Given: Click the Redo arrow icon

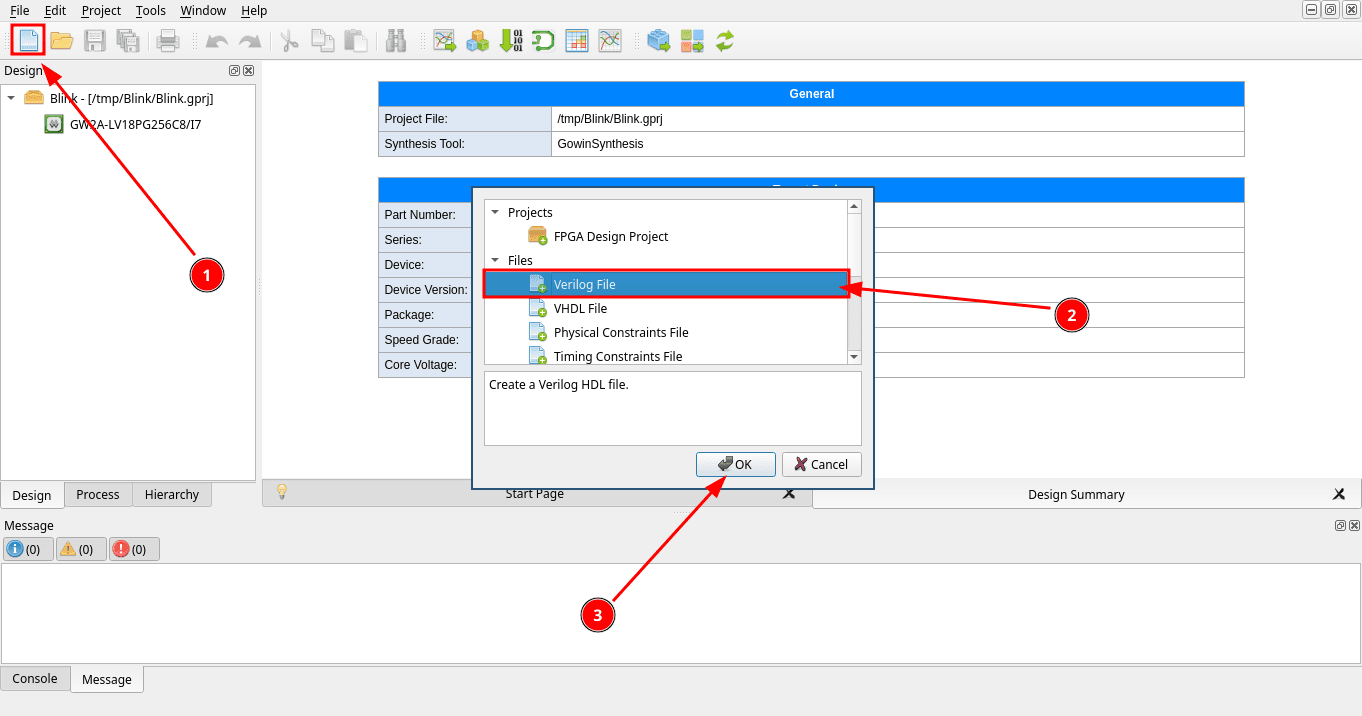Looking at the screenshot, I should pos(249,41).
